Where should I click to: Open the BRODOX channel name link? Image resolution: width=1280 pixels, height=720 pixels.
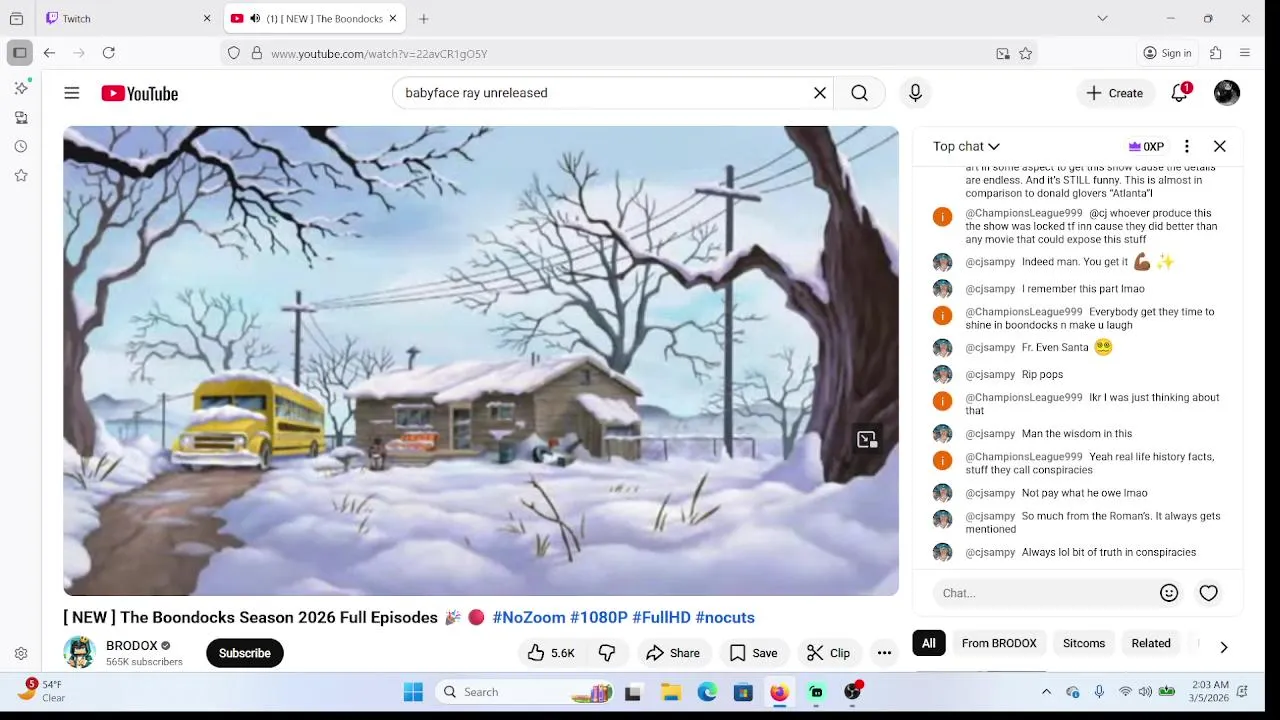coord(132,646)
